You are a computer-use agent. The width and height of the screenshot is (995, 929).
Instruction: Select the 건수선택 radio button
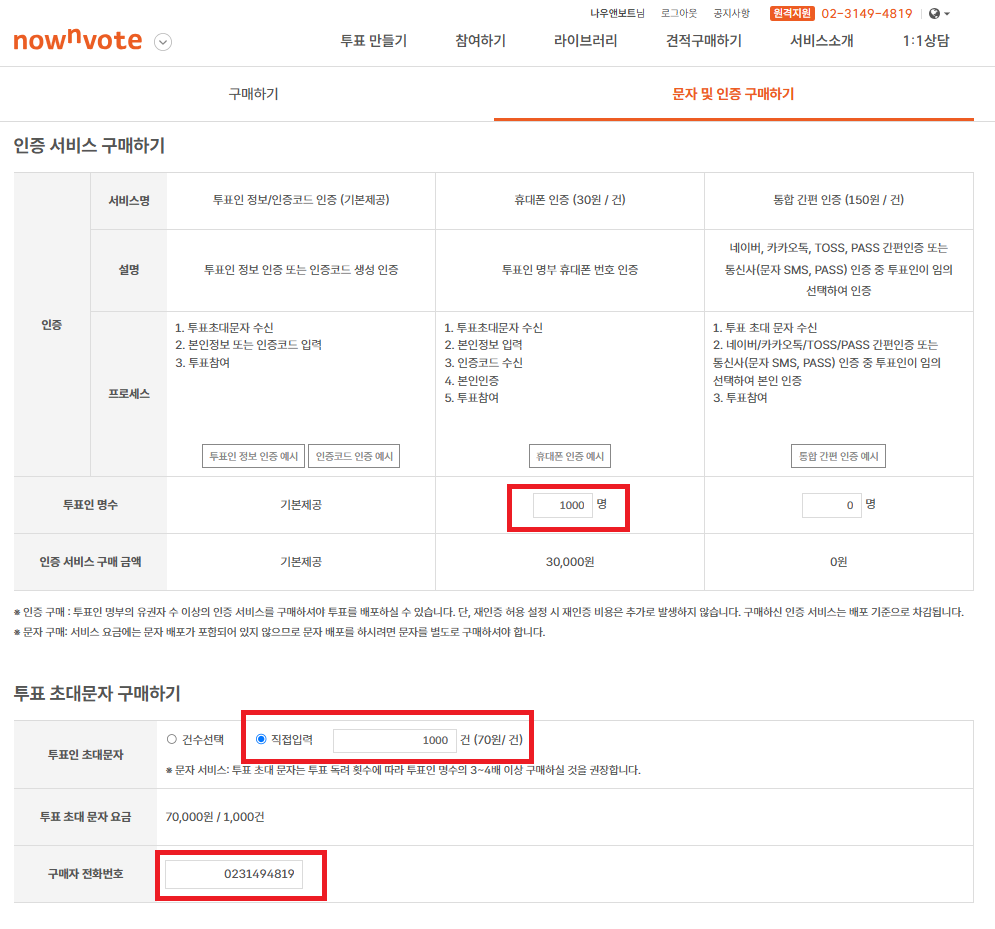(171, 739)
